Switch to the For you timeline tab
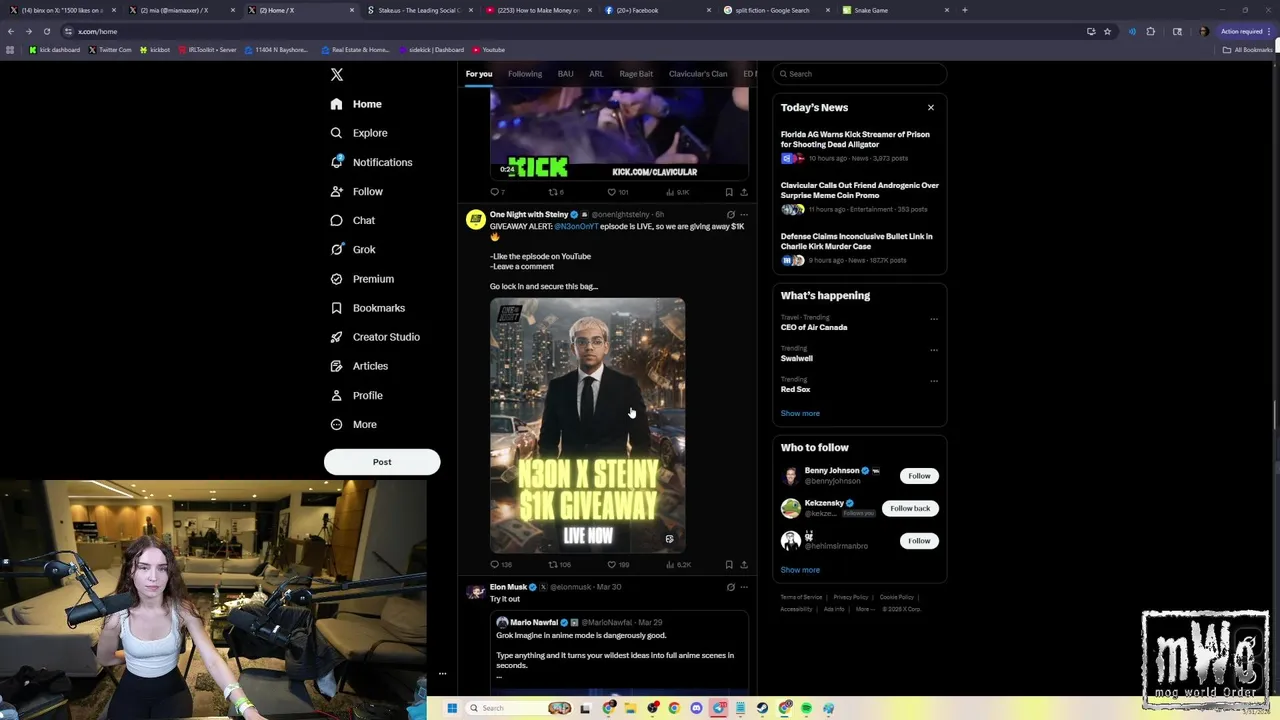The height and width of the screenshot is (720, 1280). [479, 74]
